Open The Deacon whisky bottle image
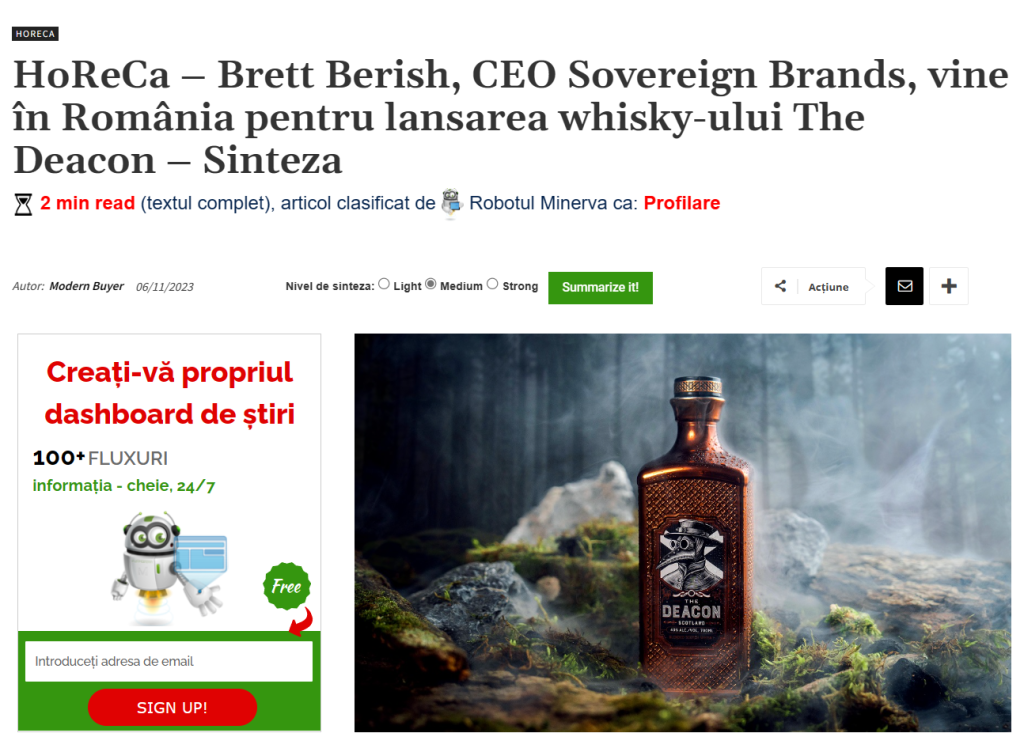 coord(682,533)
